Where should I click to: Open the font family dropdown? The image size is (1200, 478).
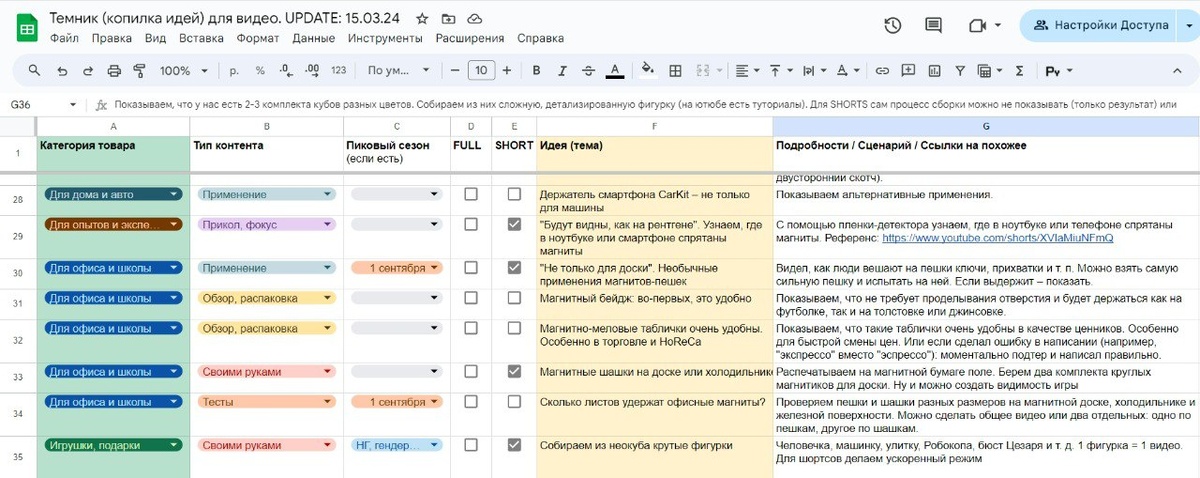coord(398,71)
